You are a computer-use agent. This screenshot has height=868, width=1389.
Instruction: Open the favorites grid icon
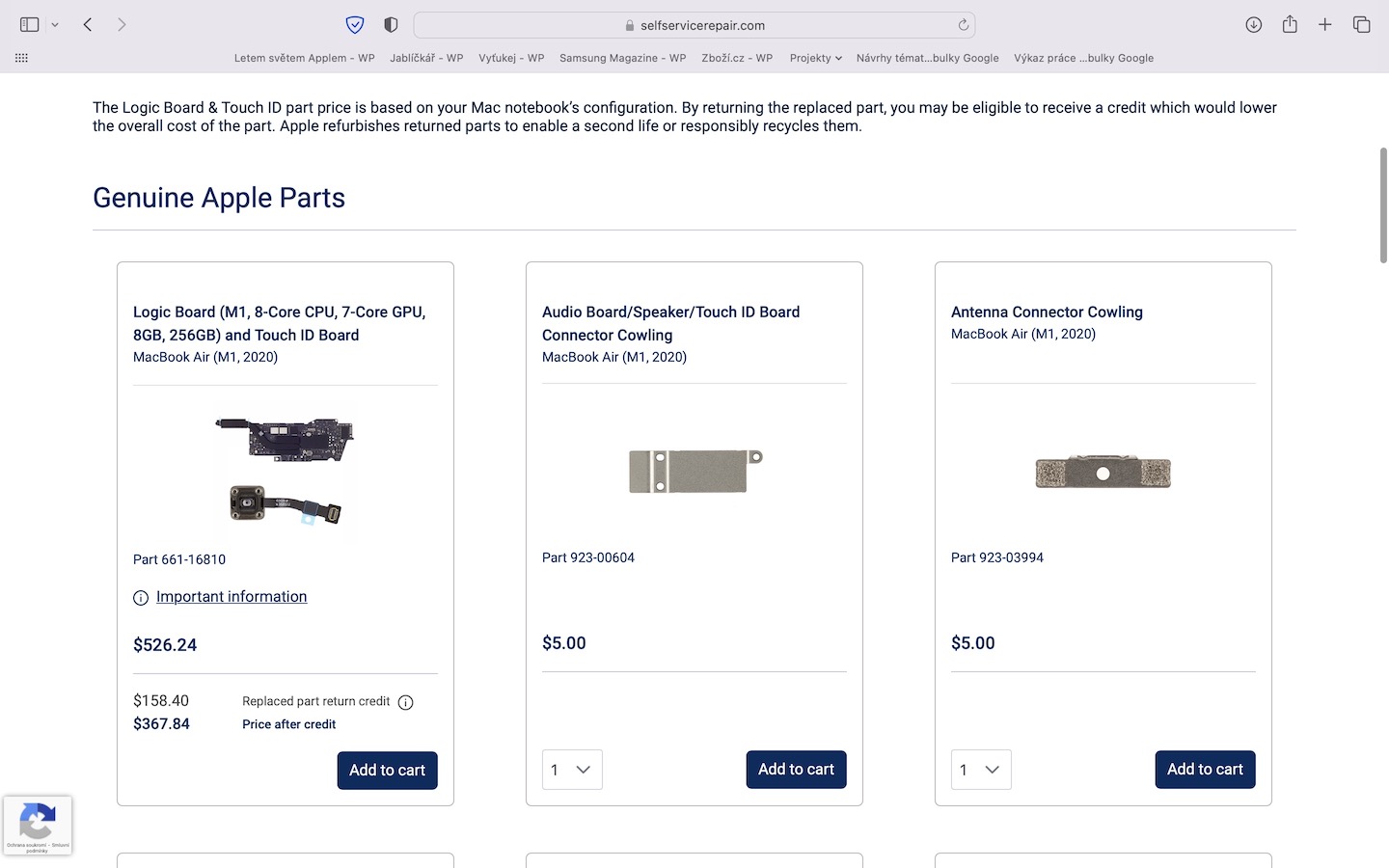point(21,58)
